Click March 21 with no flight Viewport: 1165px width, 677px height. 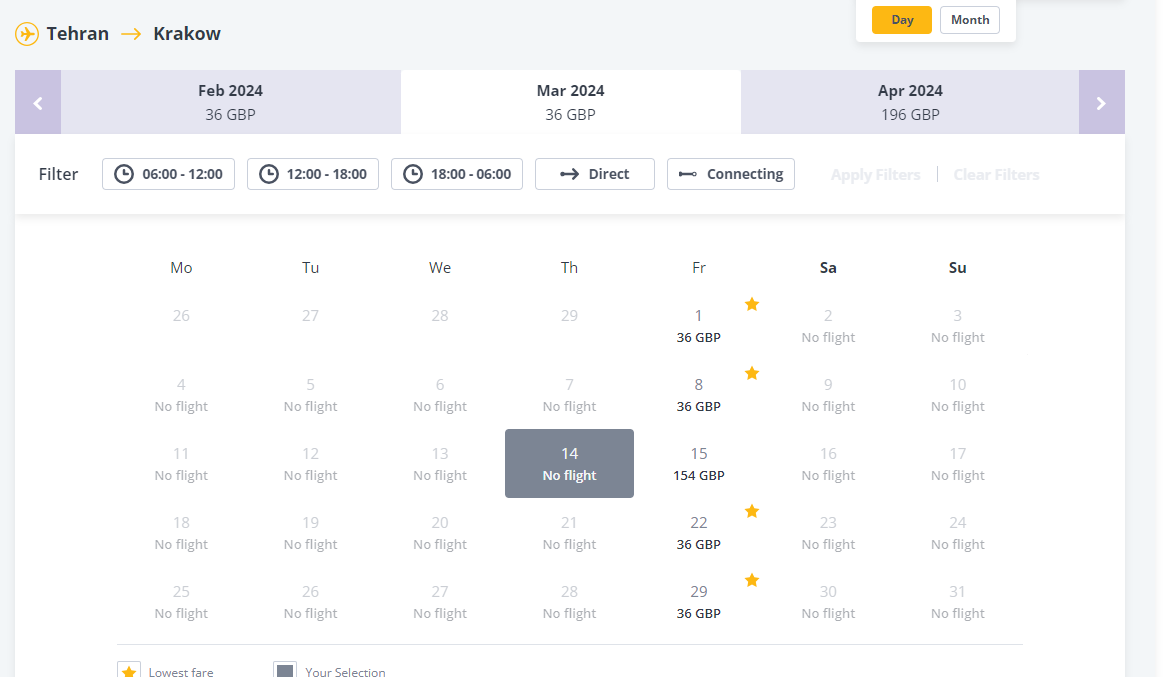click(569, 533)
